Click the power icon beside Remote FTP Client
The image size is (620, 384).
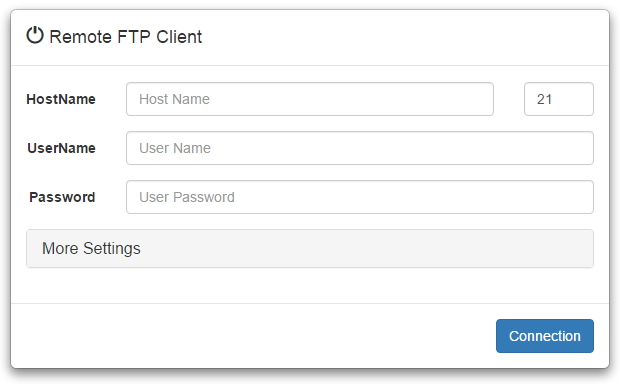(x=35, y=35)
